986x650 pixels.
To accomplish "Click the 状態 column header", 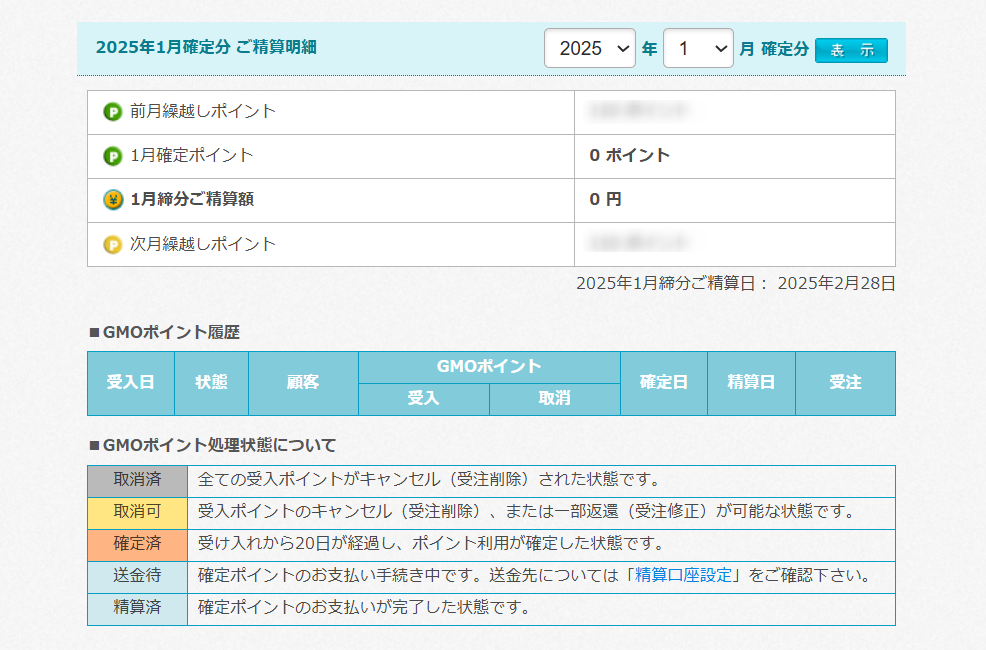I will (x=211, y=383).
